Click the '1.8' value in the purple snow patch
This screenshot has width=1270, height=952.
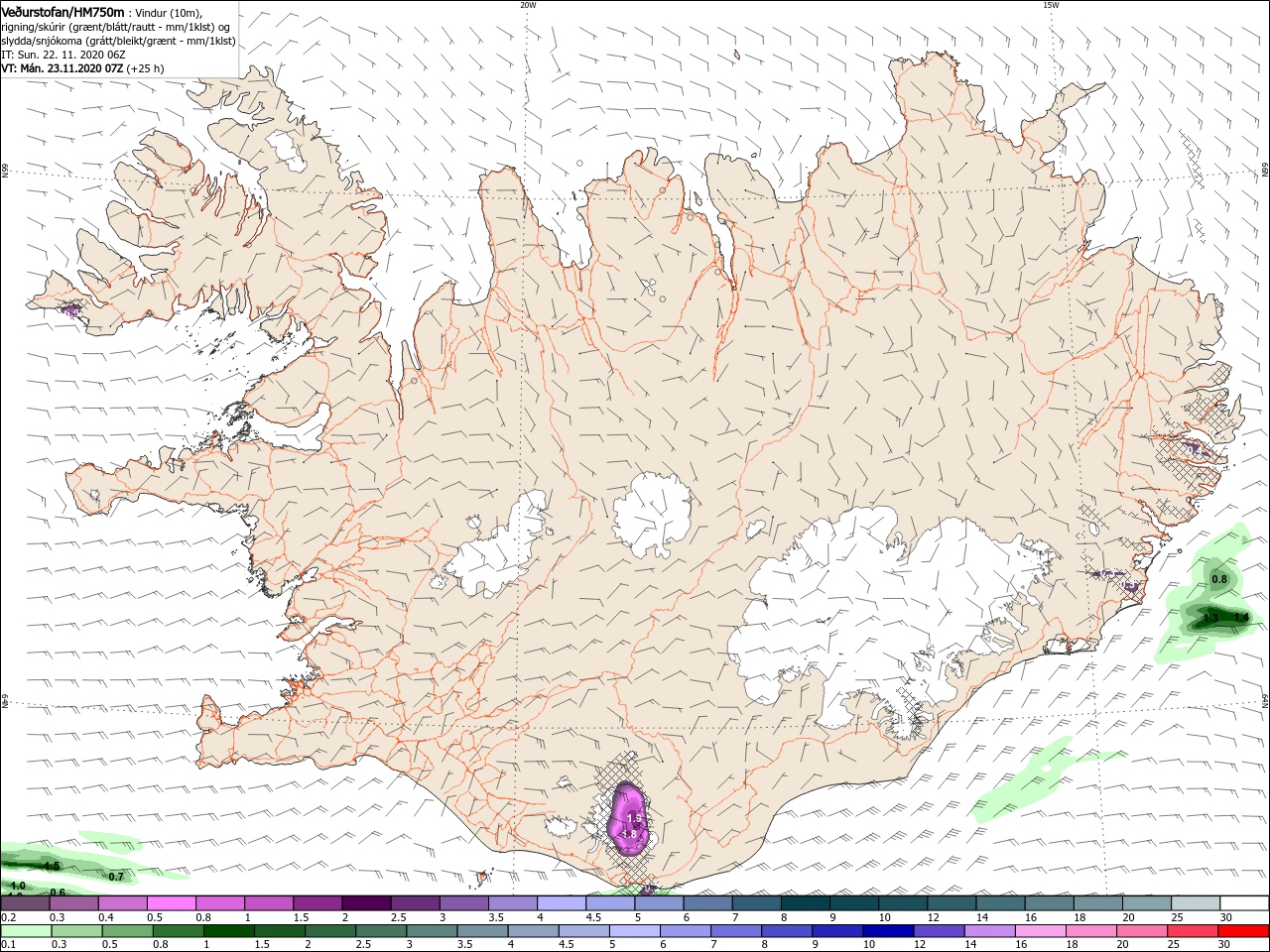coord(628,835)
